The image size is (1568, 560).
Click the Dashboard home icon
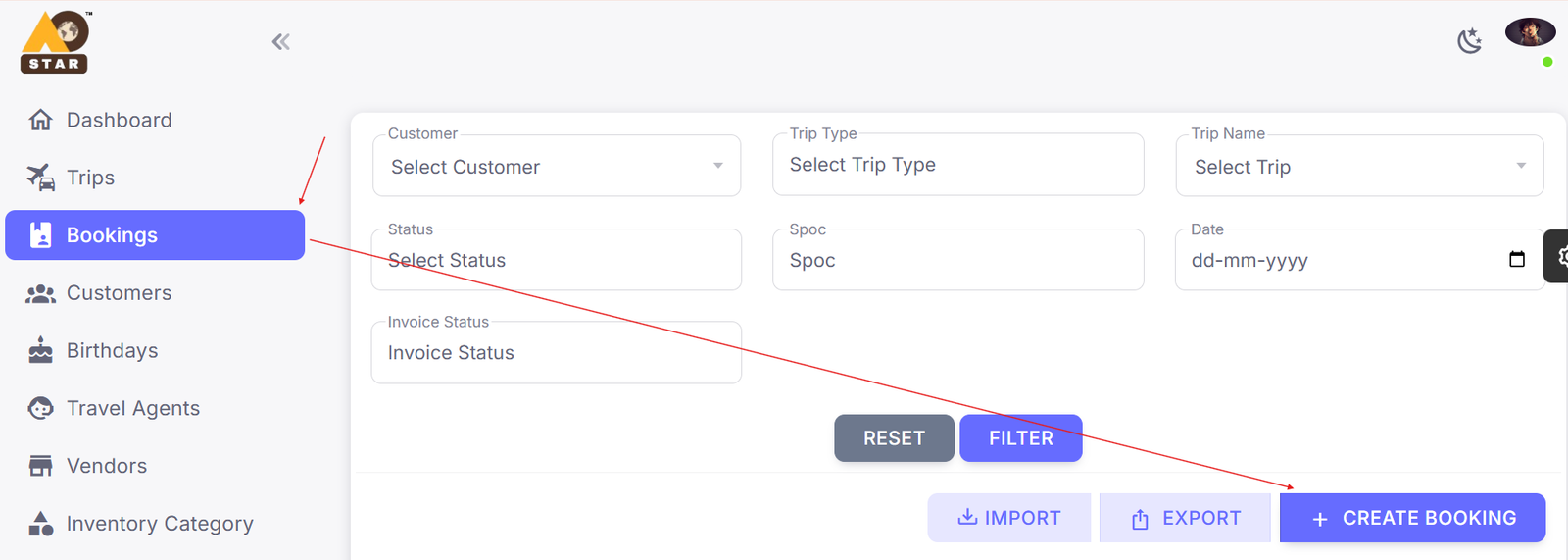[41, 120]
